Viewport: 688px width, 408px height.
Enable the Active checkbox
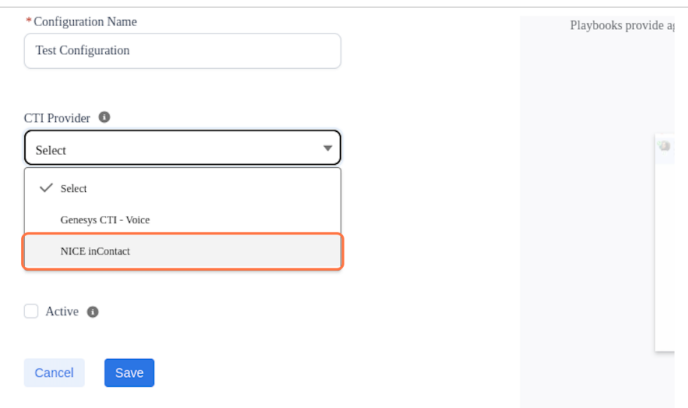point(31,312)
